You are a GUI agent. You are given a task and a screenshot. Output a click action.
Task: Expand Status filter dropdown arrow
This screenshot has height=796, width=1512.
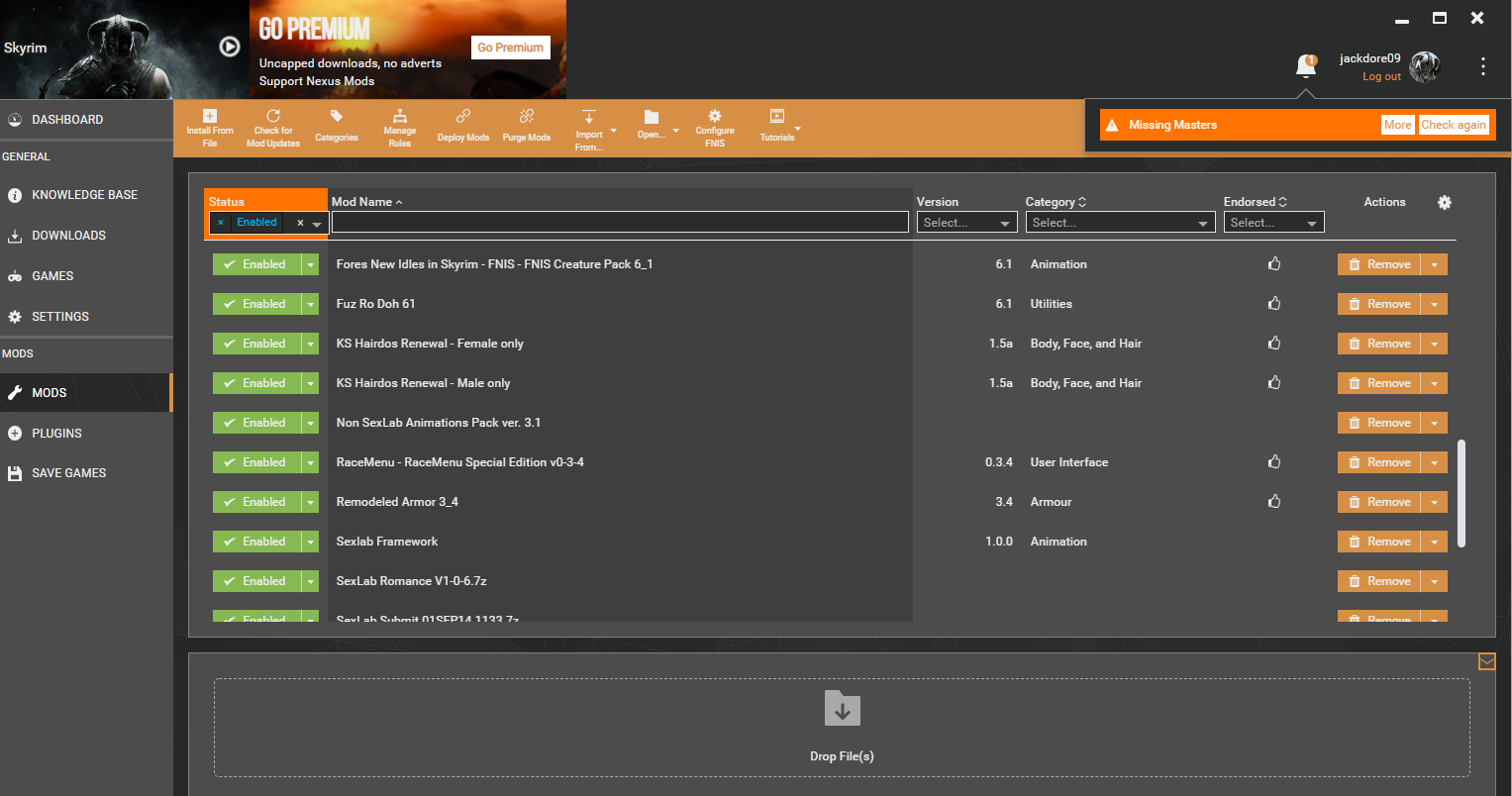(x=317, y=224)
